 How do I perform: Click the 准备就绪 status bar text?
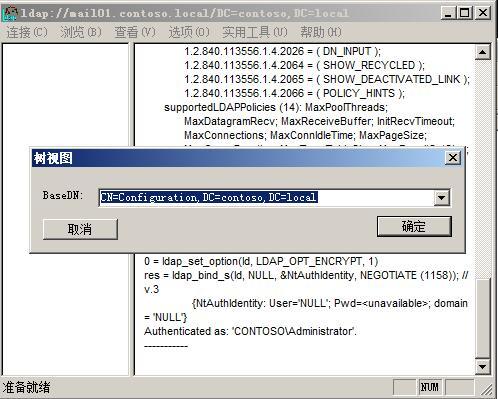26,387
